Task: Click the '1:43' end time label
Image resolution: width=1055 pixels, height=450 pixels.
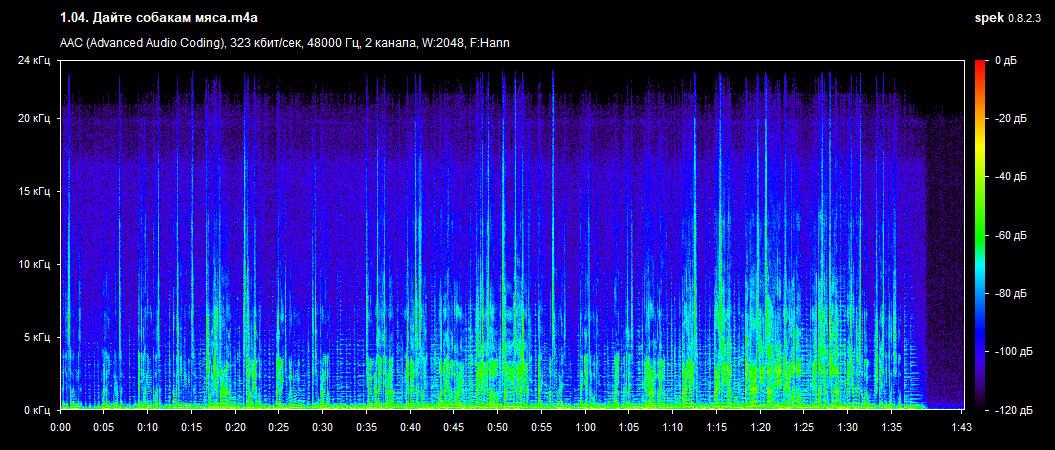Action: click(963, 426)
